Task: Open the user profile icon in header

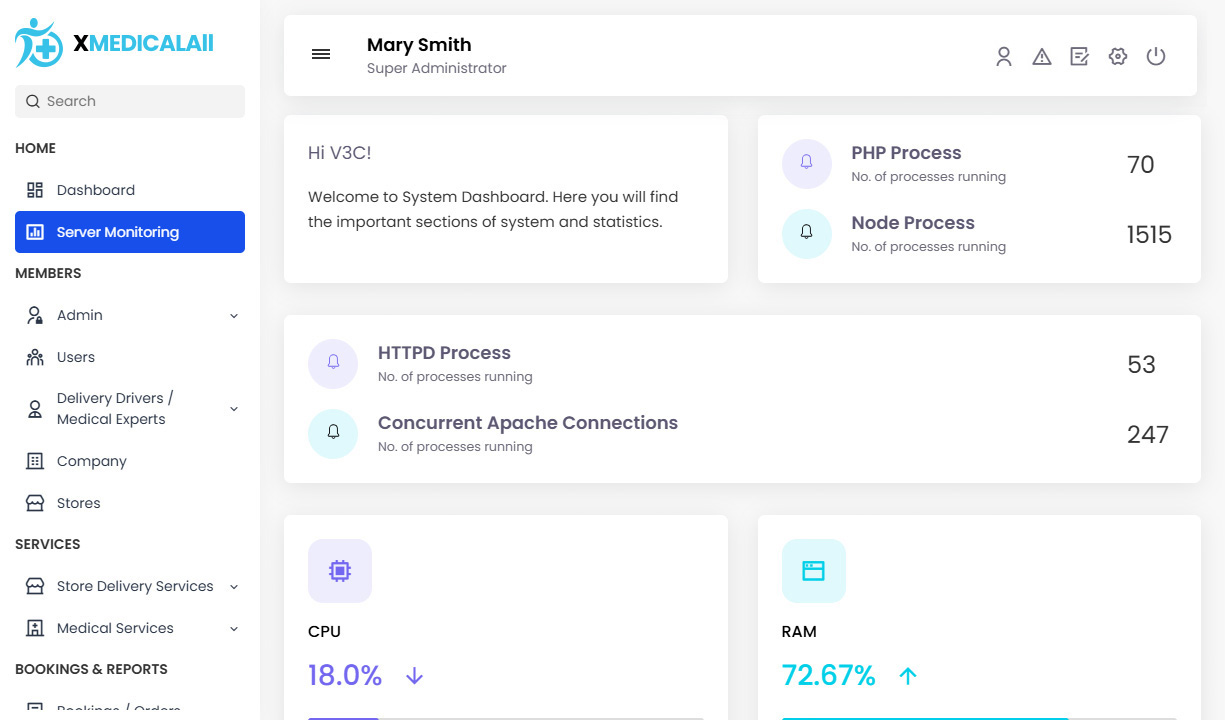Action: pos(1004,57)
